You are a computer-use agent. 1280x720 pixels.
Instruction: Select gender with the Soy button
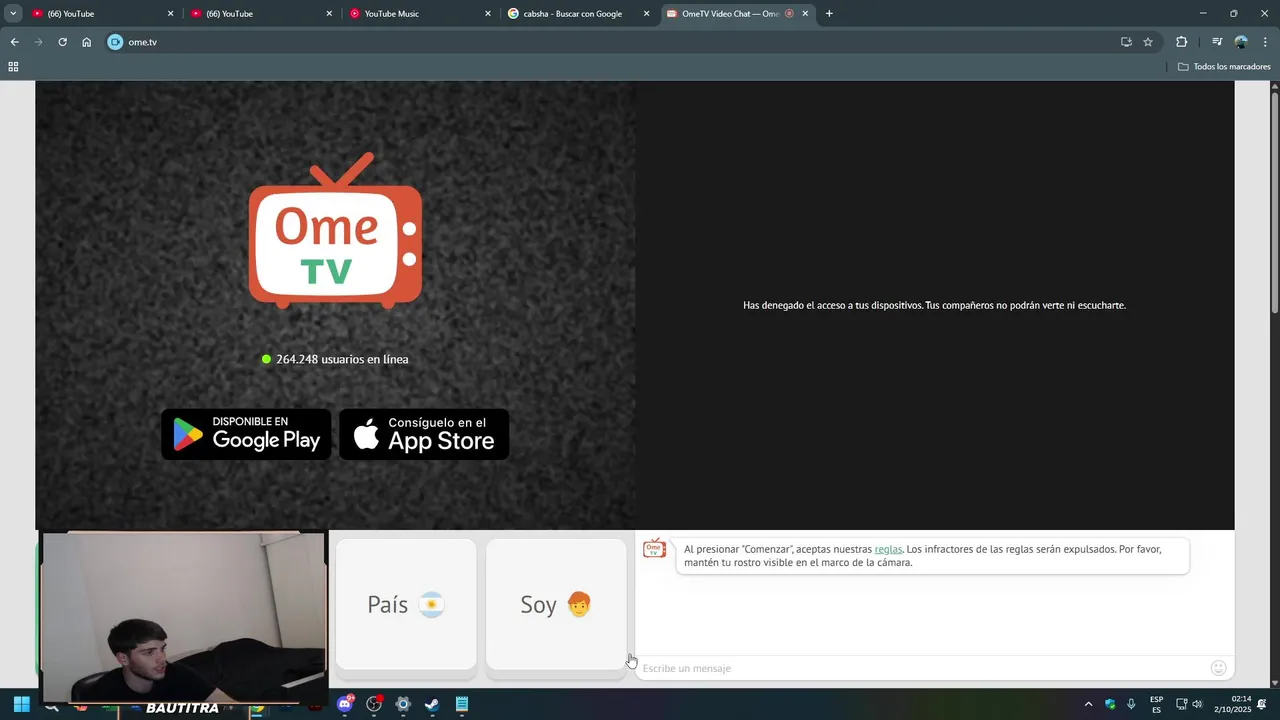tap(556, 604)
